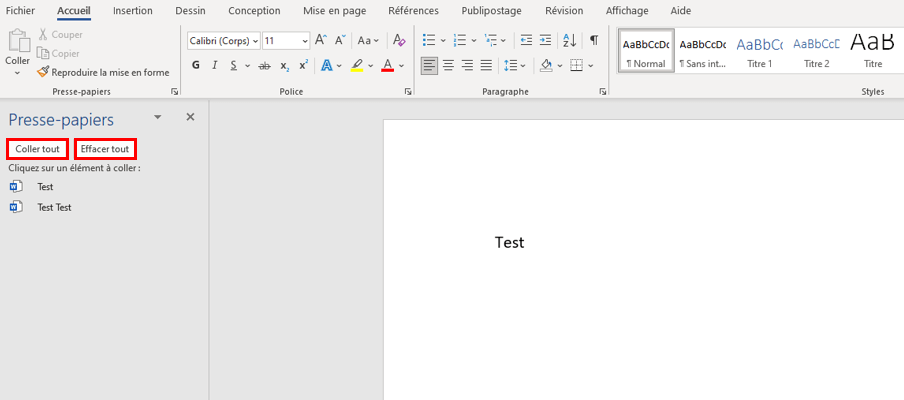
Task: Switch to the Mise en page tab
Action: [334, 10]
